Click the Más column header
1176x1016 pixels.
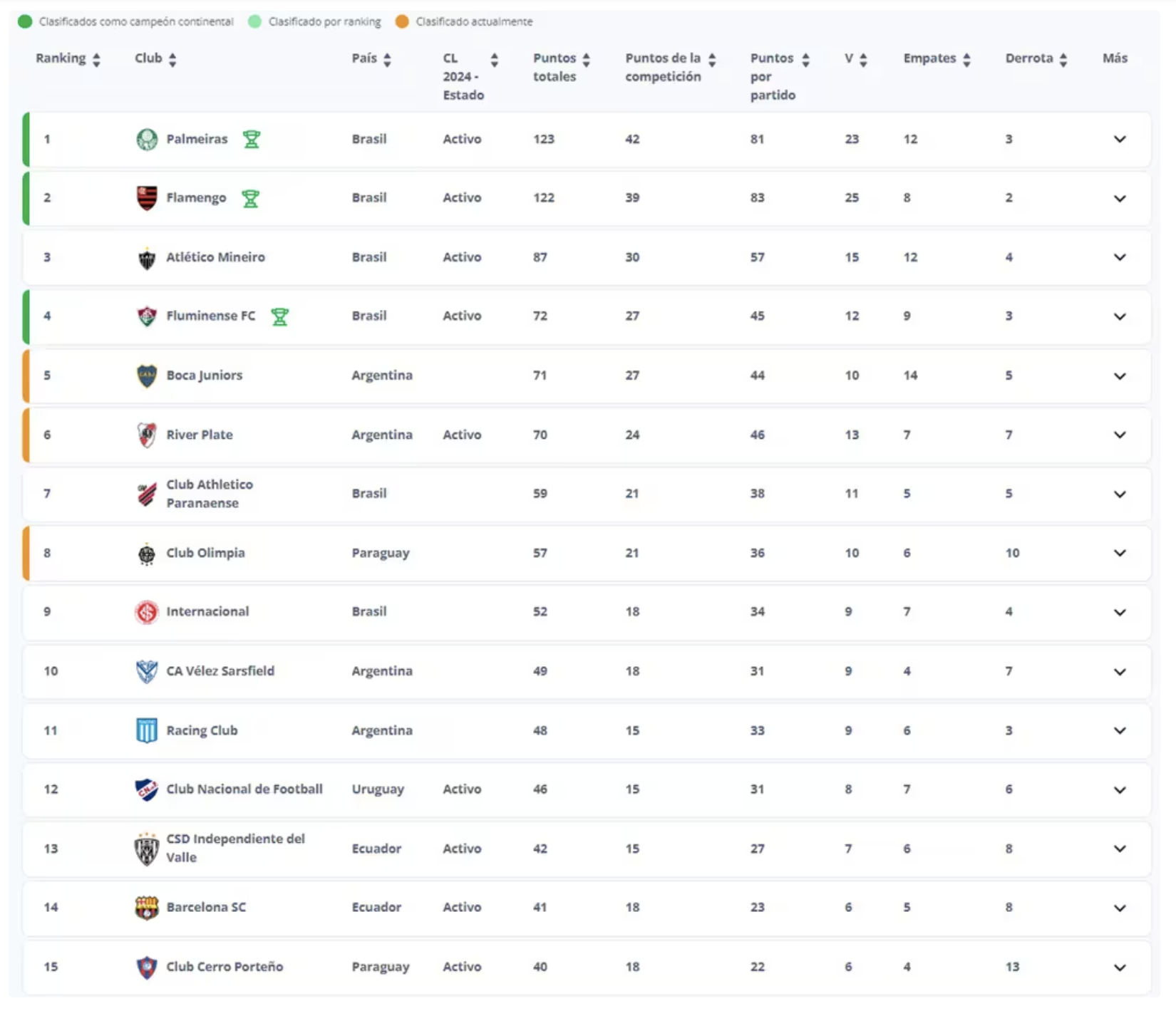1115,58
